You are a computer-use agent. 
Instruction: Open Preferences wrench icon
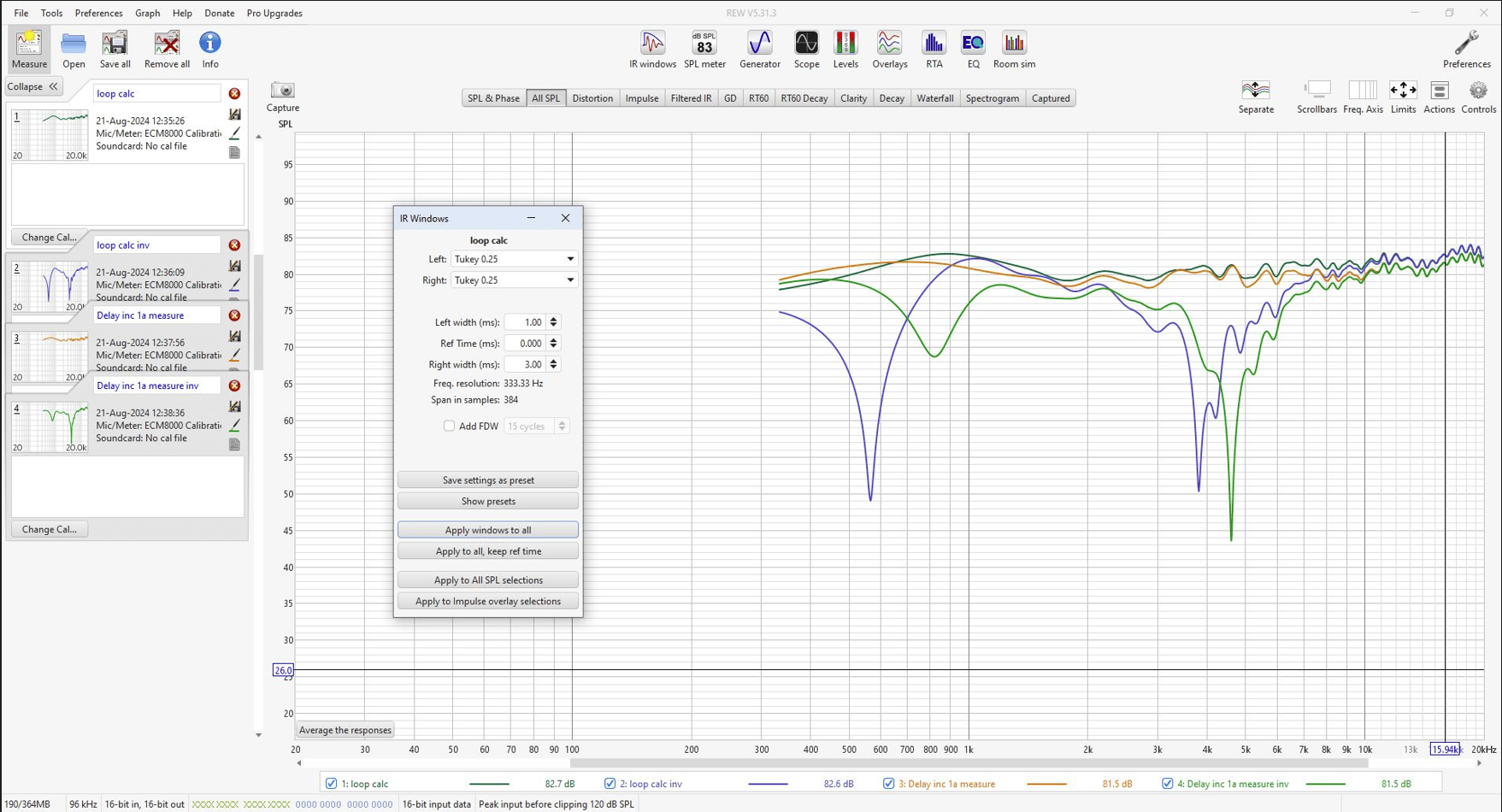coord(1466,49)
